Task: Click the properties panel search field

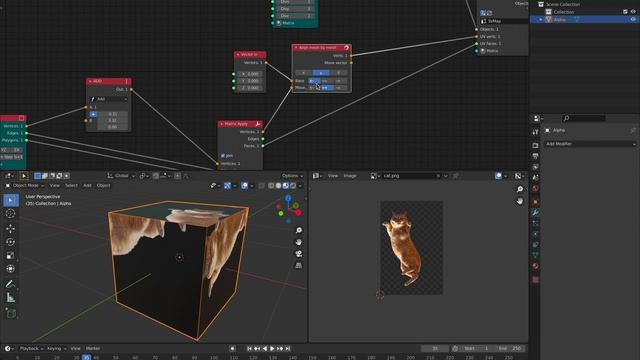Action: [x=584, y=118]
